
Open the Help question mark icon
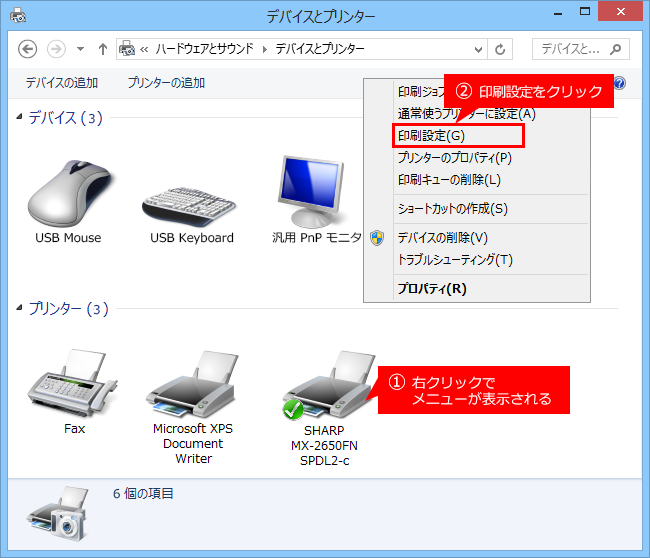point(619,83)
